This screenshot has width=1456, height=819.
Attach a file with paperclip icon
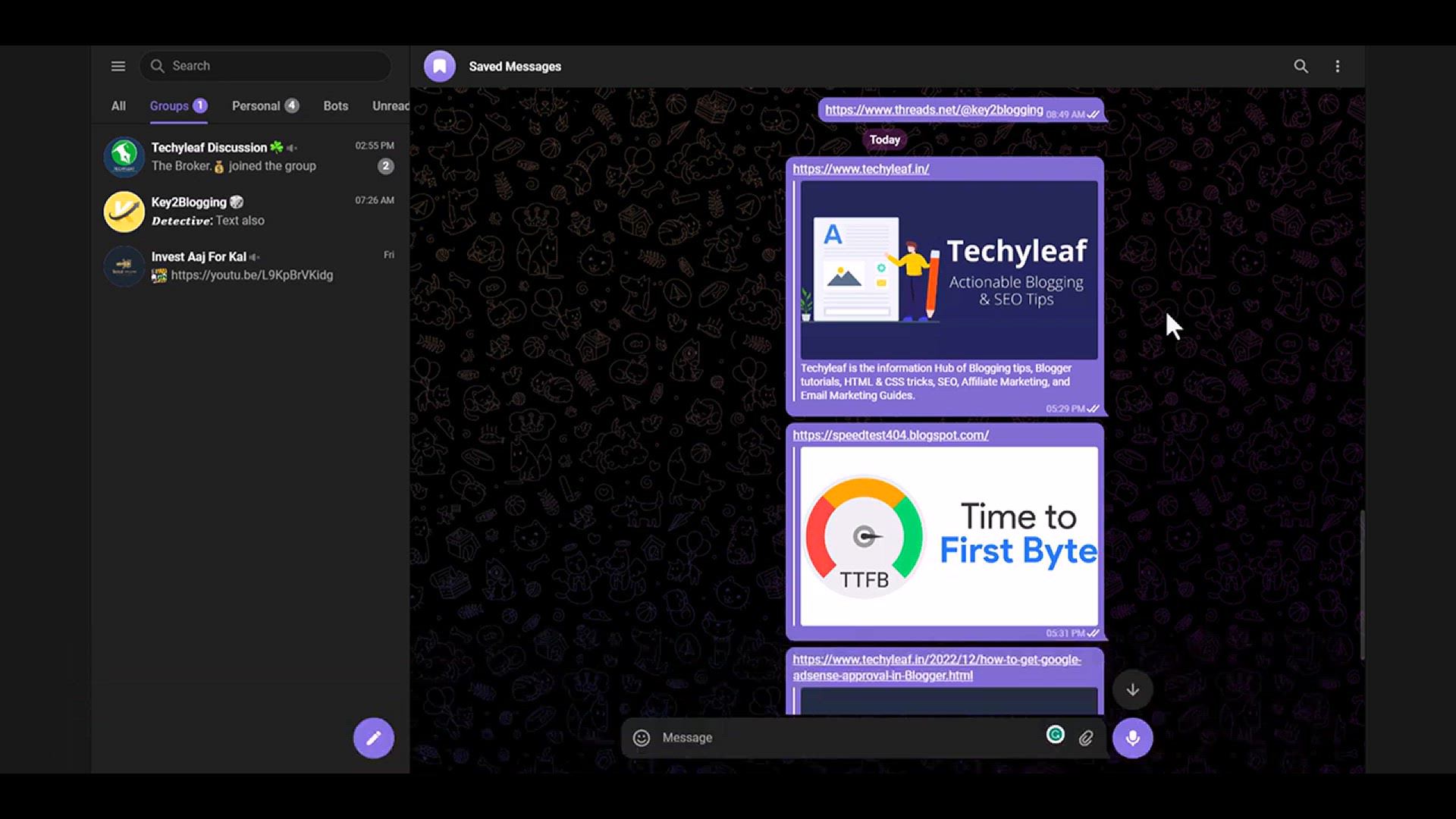pos(1086,738)
